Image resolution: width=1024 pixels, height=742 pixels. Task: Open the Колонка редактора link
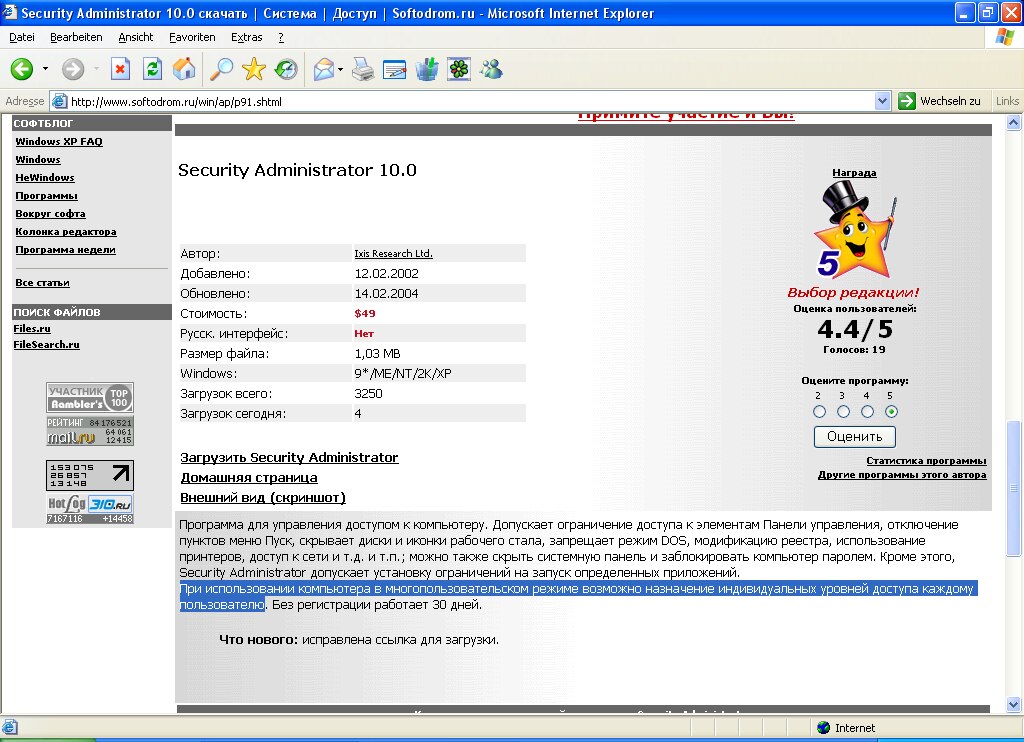(x=66, y=231)
